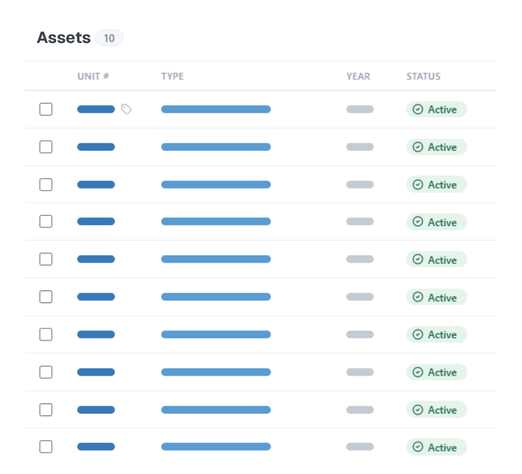Click the Active status badge in the third row

coord(436,184)
